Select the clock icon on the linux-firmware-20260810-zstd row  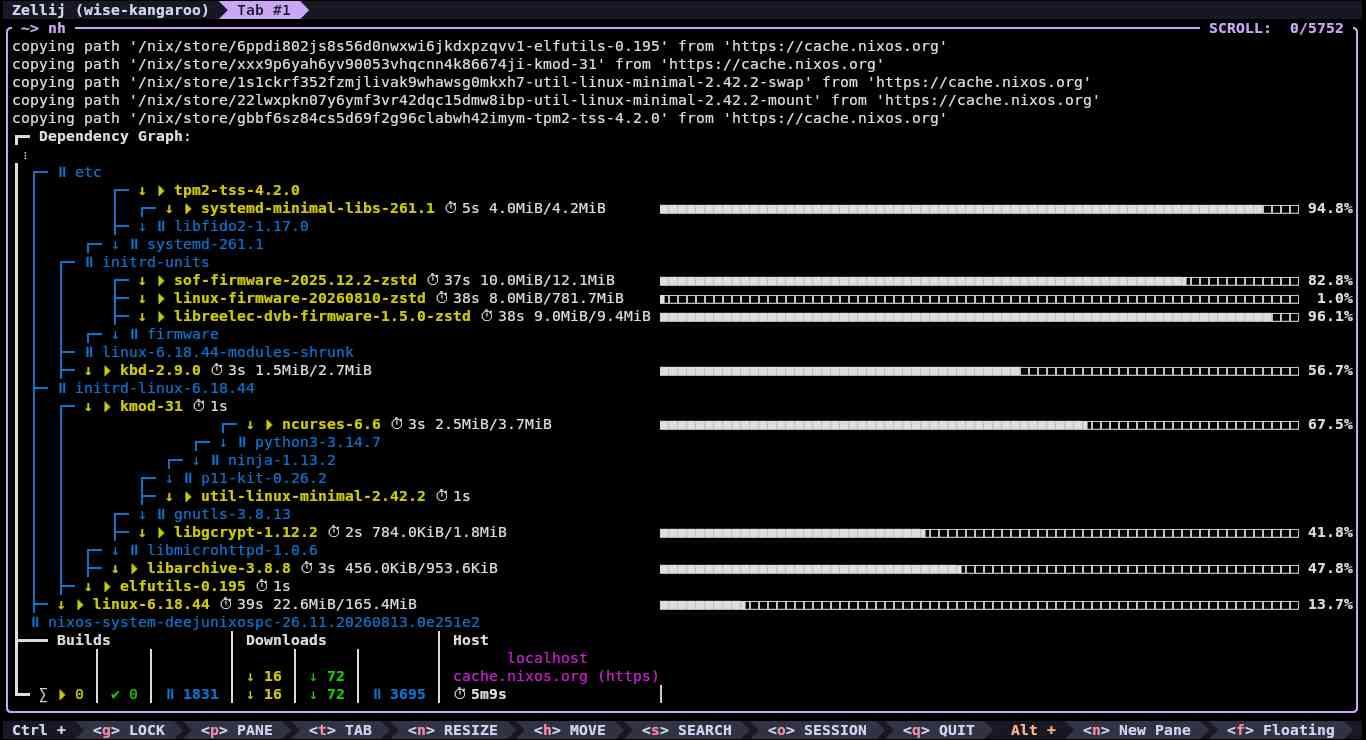coord(441,298)
